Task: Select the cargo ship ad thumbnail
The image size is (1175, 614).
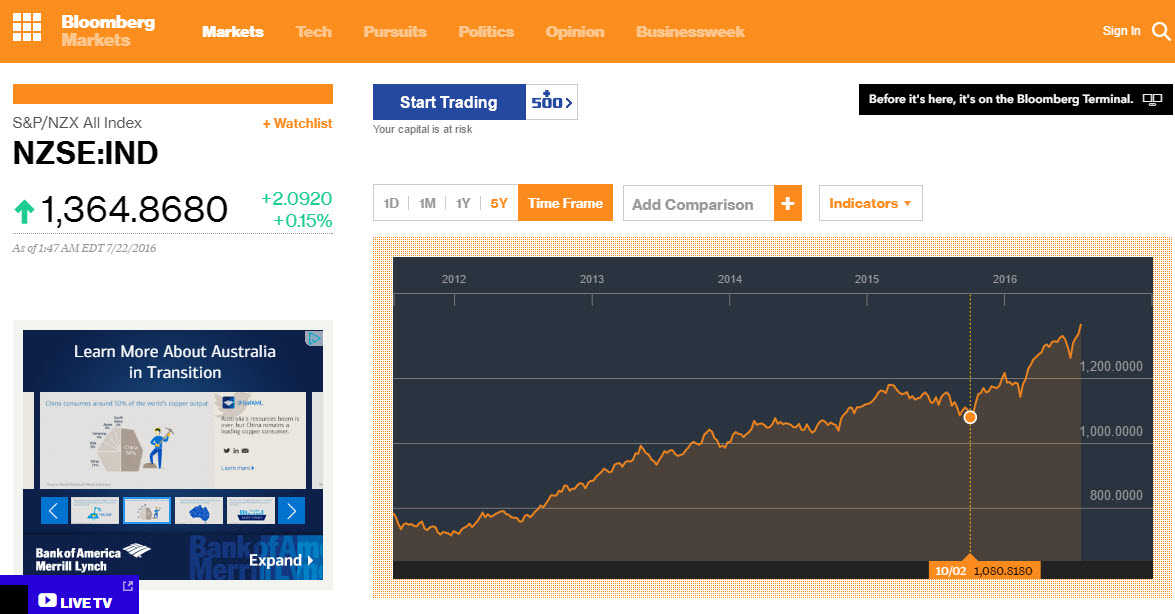Action: 250,511
